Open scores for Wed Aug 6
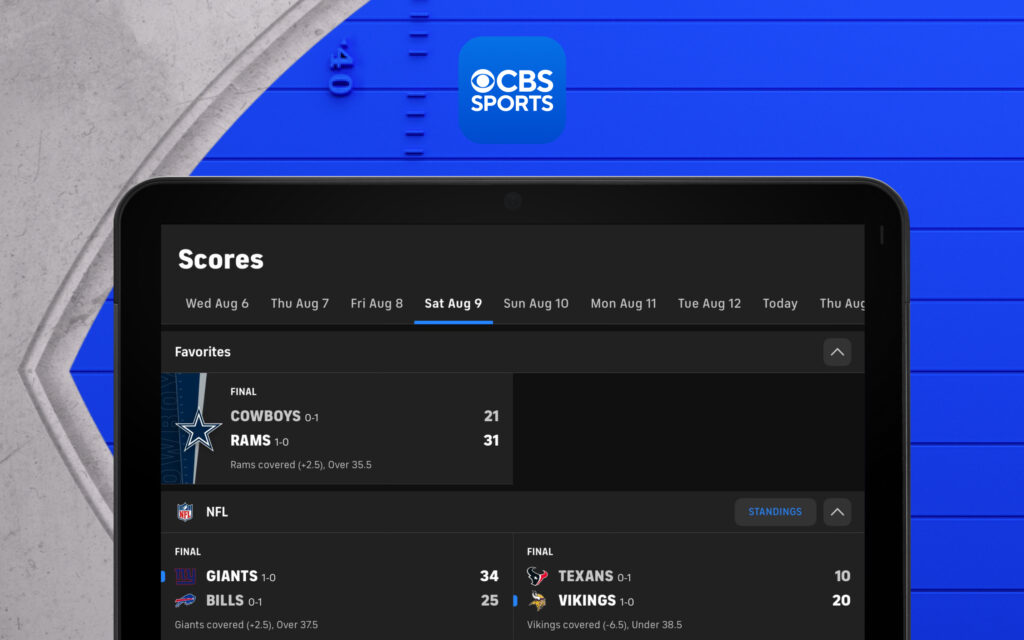Screen dimensions: 1024x640 [217, 303]
